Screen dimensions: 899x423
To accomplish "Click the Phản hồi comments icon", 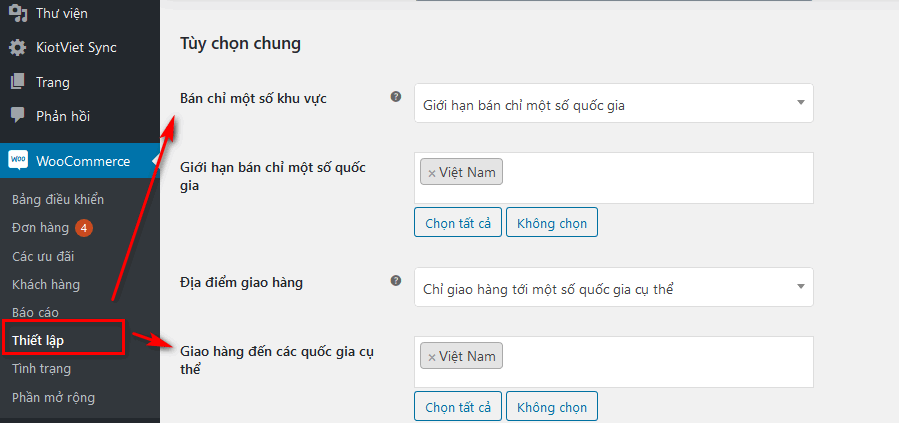I will point(17,116).
